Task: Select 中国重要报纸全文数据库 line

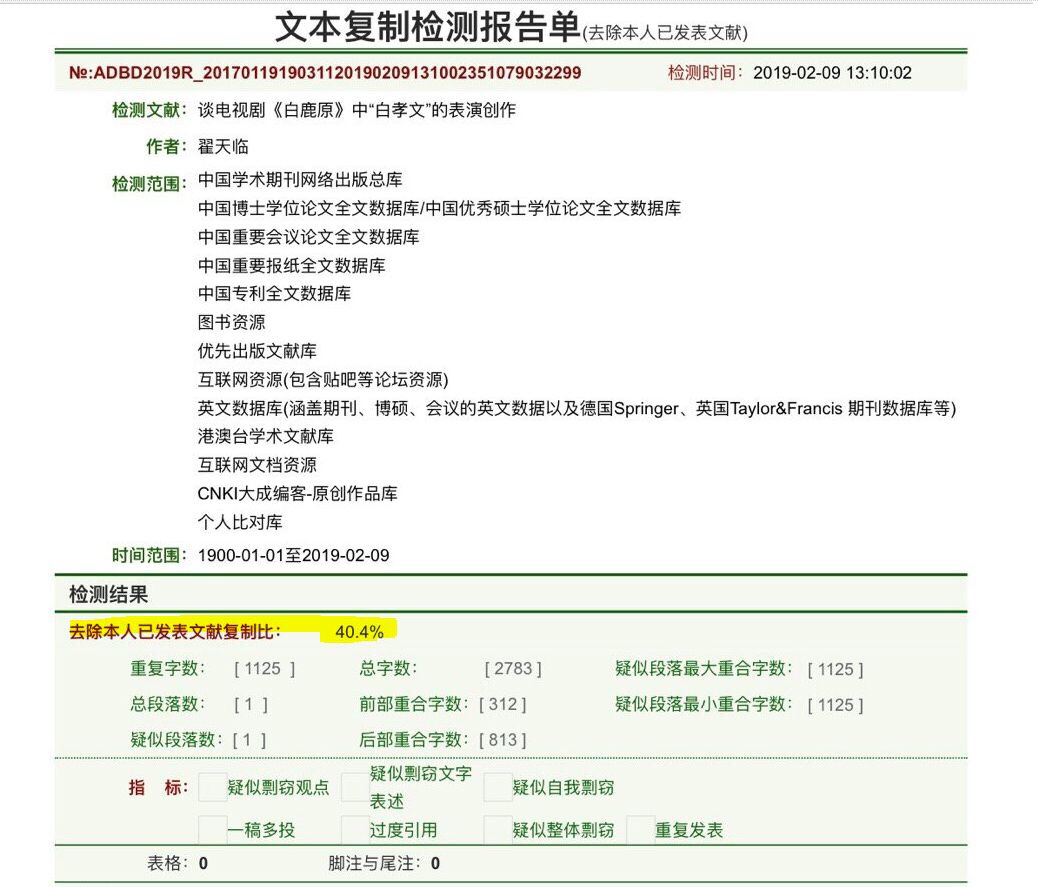Action: point(291,265)
